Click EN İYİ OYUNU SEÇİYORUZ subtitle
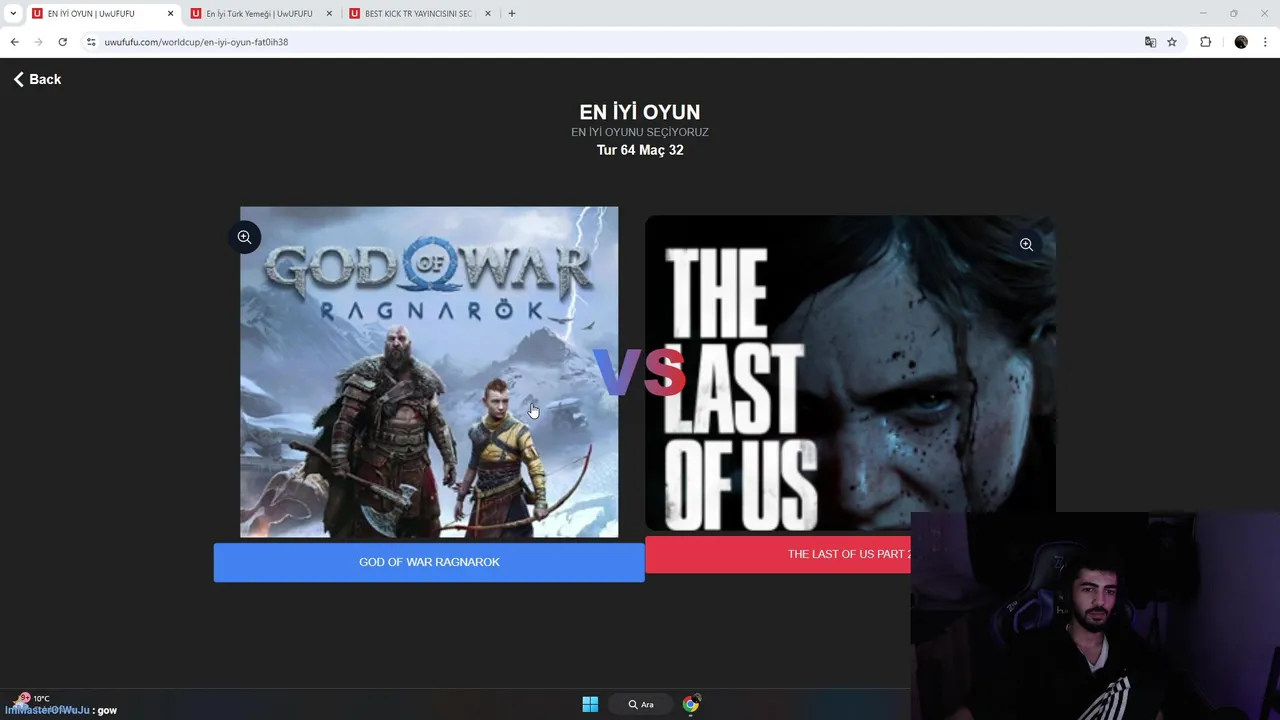This screenshot has width=1280, height=720. (640, 132)
